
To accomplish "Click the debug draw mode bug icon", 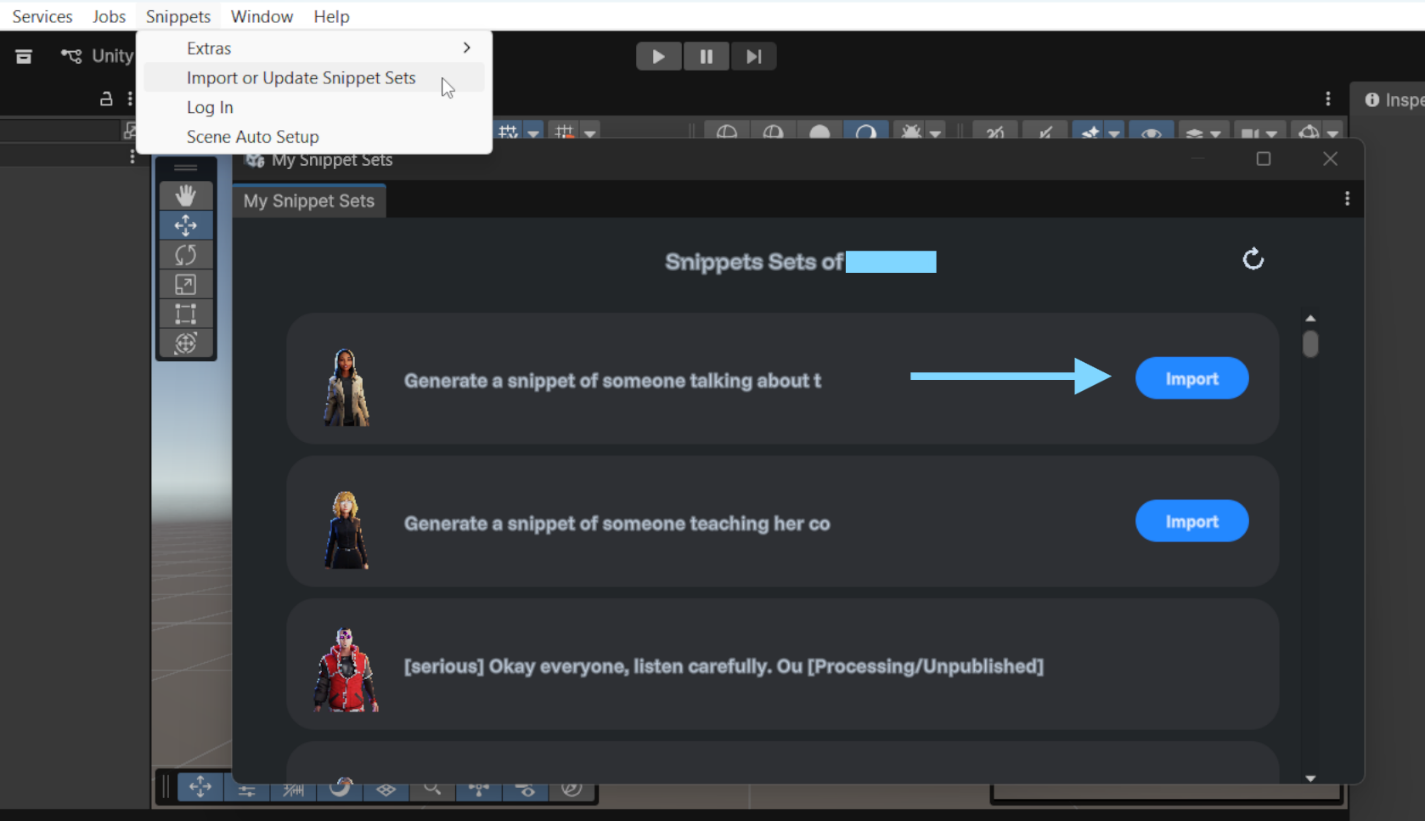I will coord(911,132).
